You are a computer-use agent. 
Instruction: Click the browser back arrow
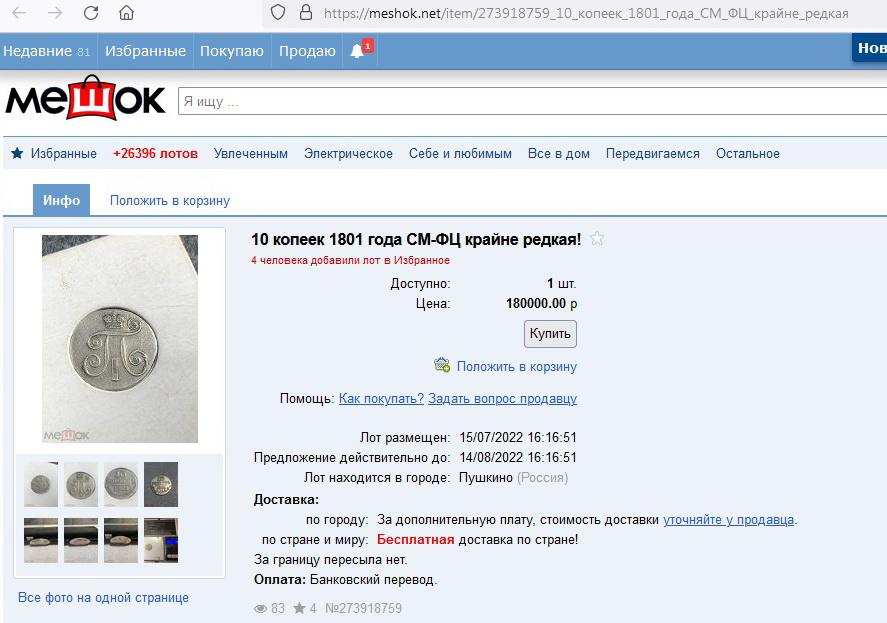[x=19, y=13]
